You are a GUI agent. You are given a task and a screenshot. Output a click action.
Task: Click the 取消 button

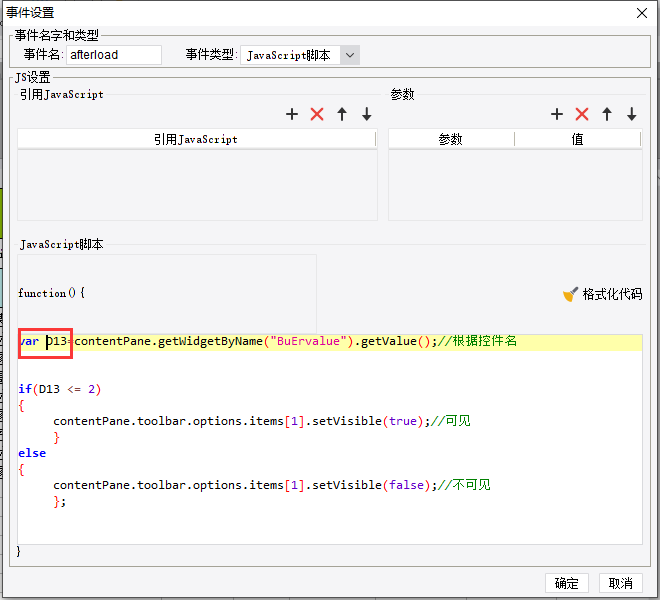[621, 583]
